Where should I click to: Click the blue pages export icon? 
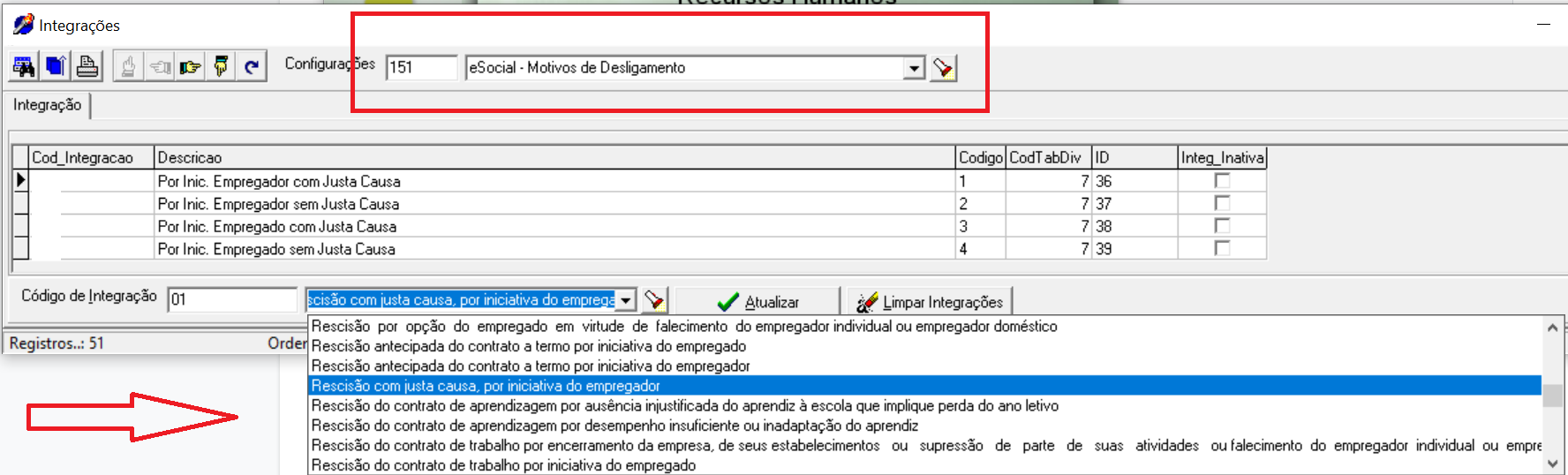(56, 66)
